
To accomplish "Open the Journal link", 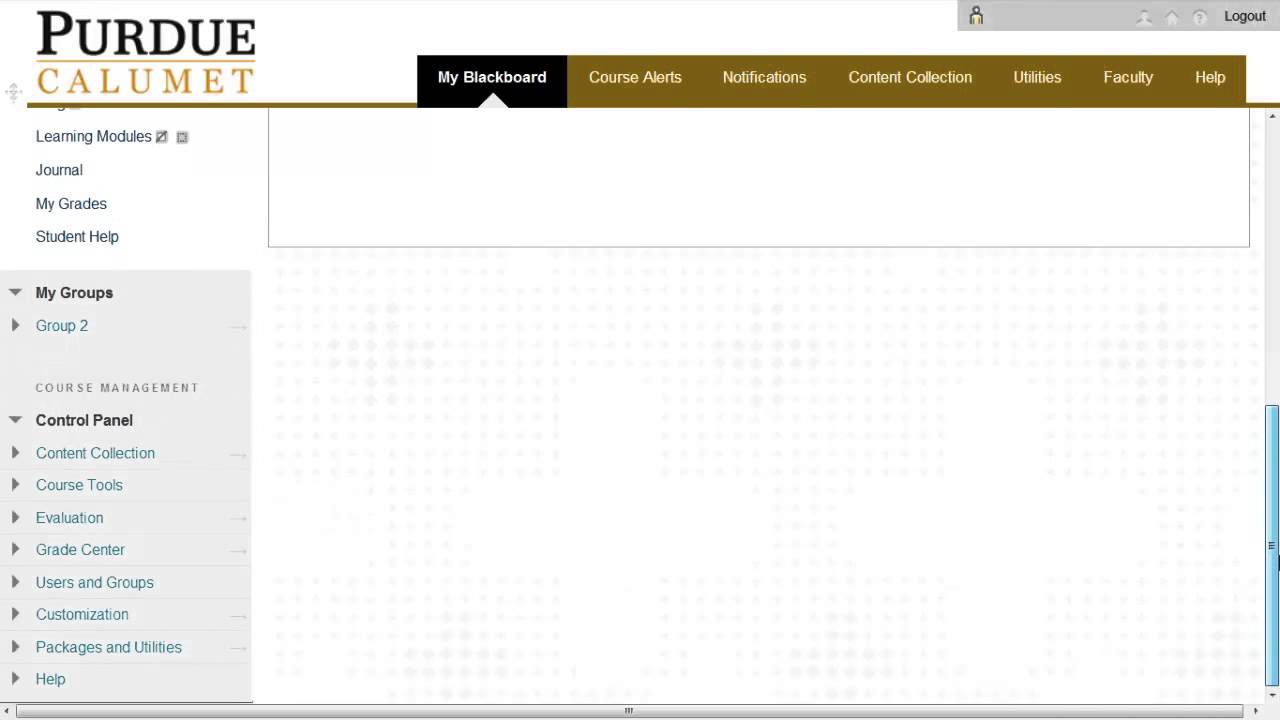I will click(x=59, y=170).
